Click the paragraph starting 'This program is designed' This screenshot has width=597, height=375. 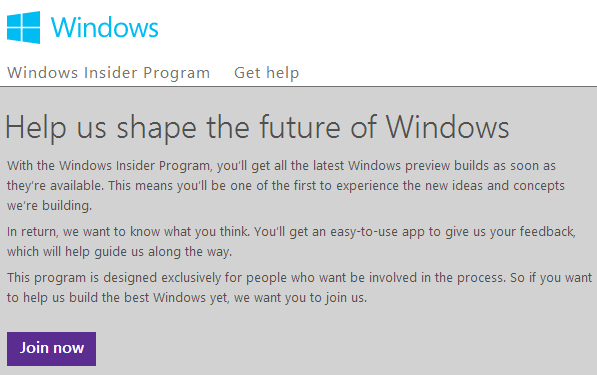point(300,287)
